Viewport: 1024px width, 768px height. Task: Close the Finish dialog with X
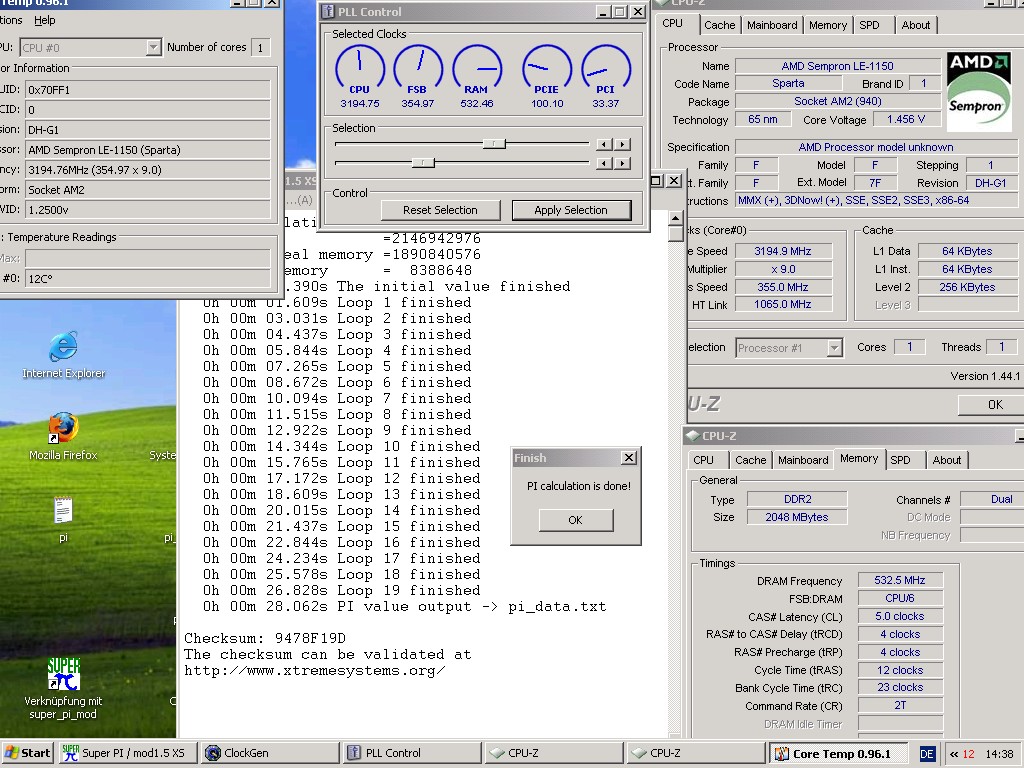pyautogui.click(x=629, y=458)
